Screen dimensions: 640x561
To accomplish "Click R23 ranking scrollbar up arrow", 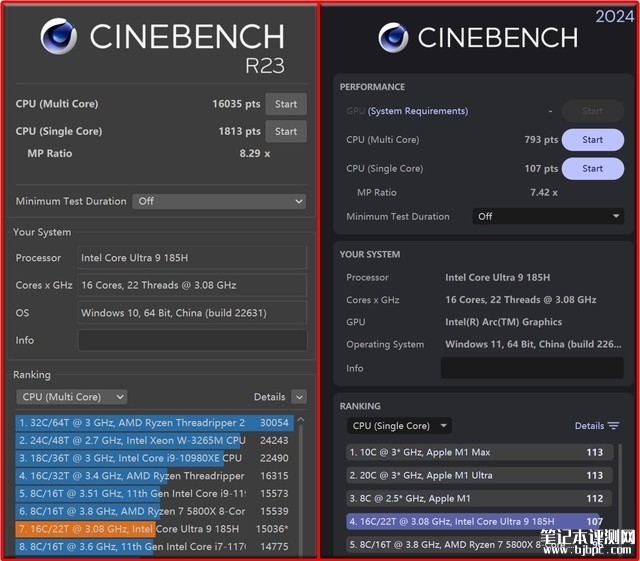I will pos(301,420).
